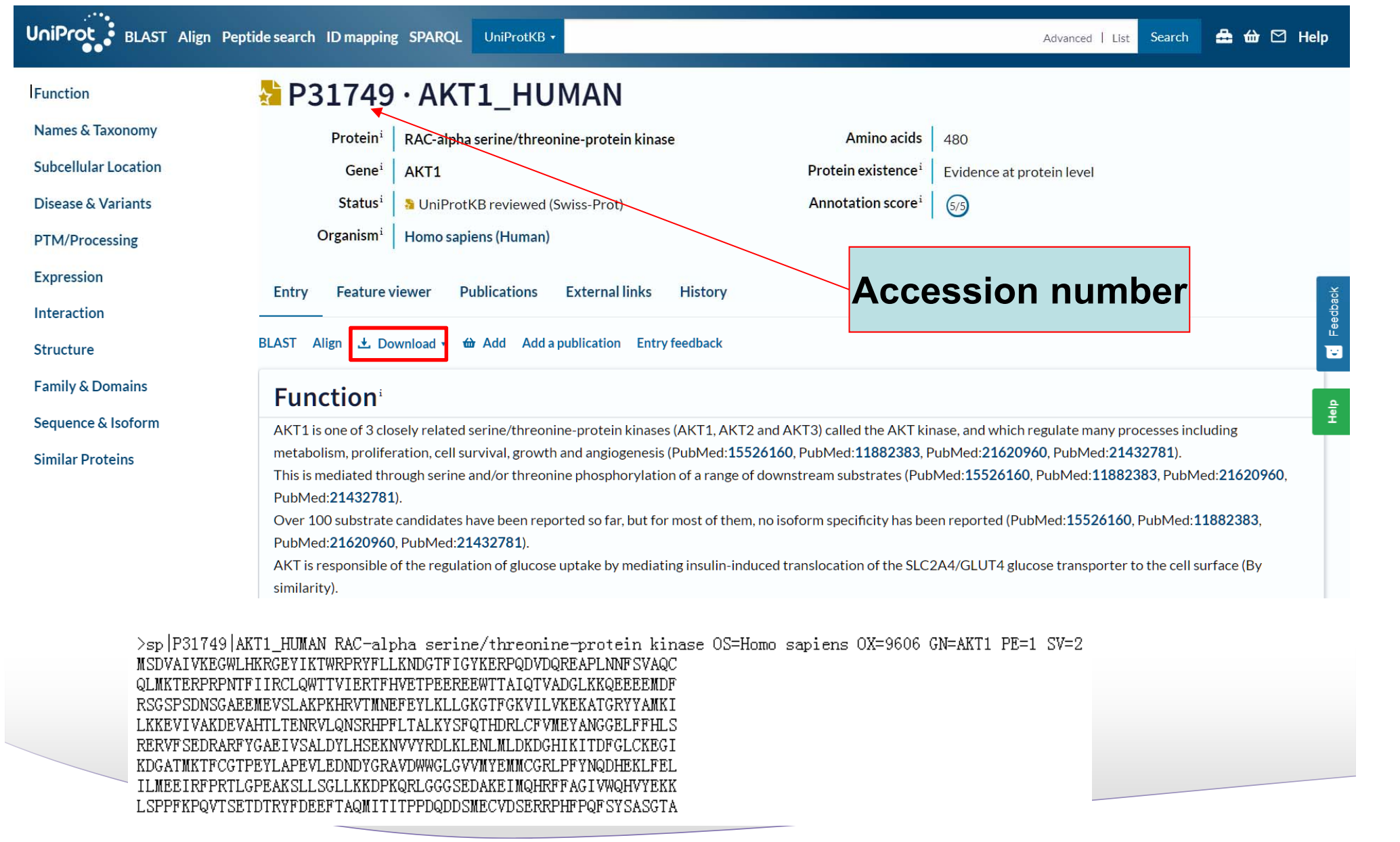1400x842 pixels.
Task: Select the List view toggle
Action: point(1119,36)
